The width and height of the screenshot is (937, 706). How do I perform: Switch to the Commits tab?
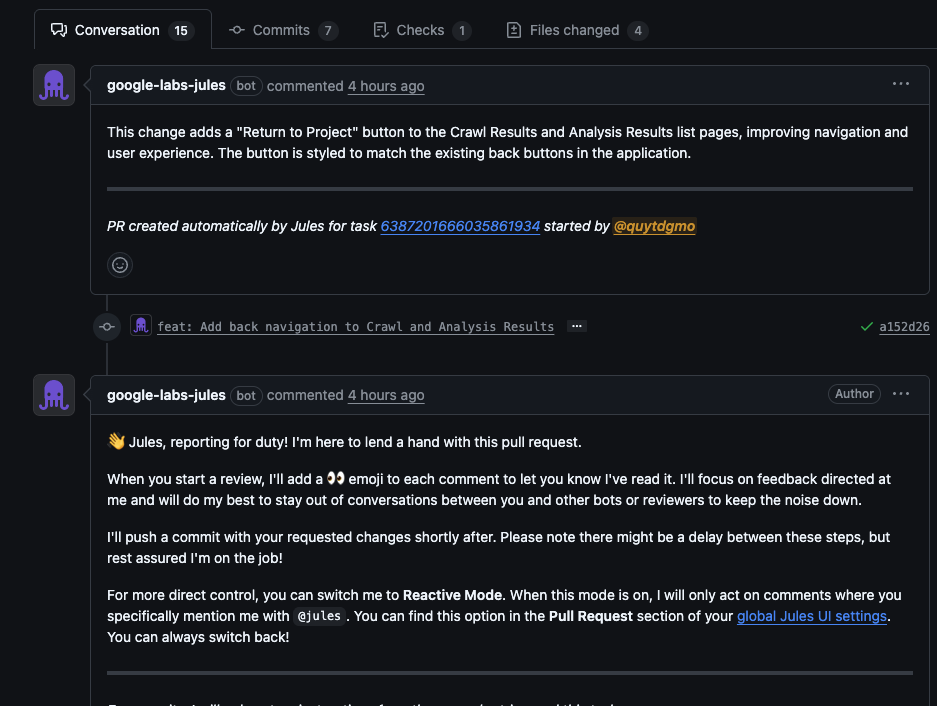[x=283, y=30]
